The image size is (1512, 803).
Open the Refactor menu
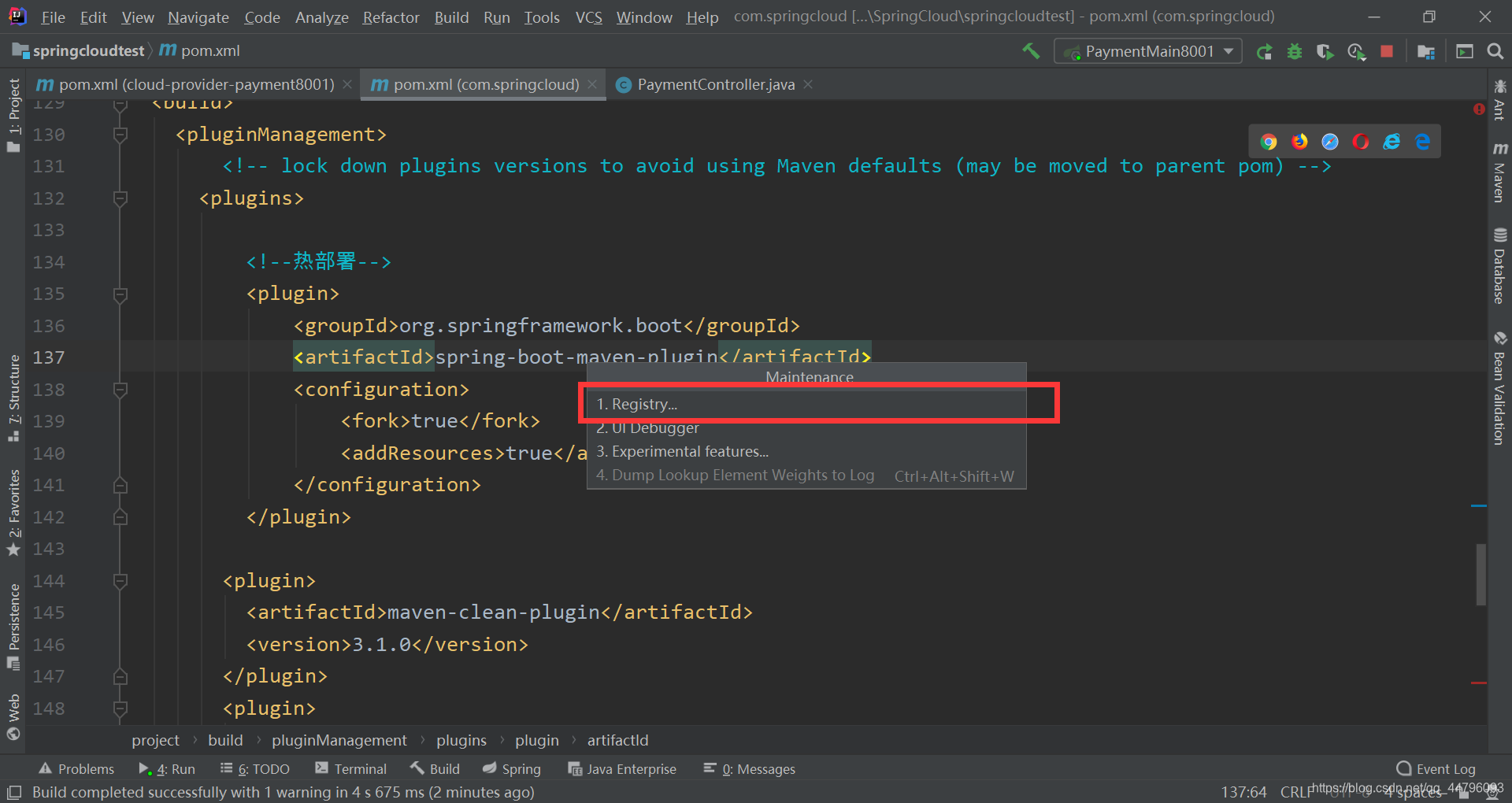pos(391,17)
